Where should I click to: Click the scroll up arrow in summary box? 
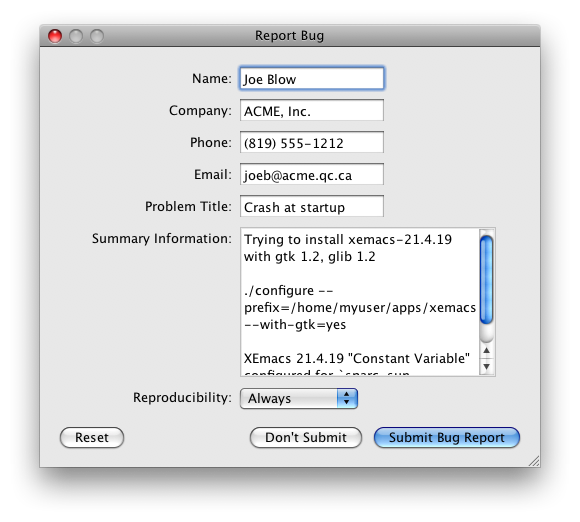(x=486, y=350)
